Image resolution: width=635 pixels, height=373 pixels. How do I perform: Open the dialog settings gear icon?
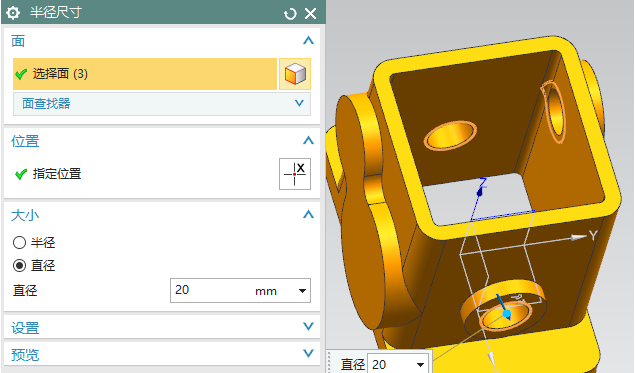tap(13, 13)
